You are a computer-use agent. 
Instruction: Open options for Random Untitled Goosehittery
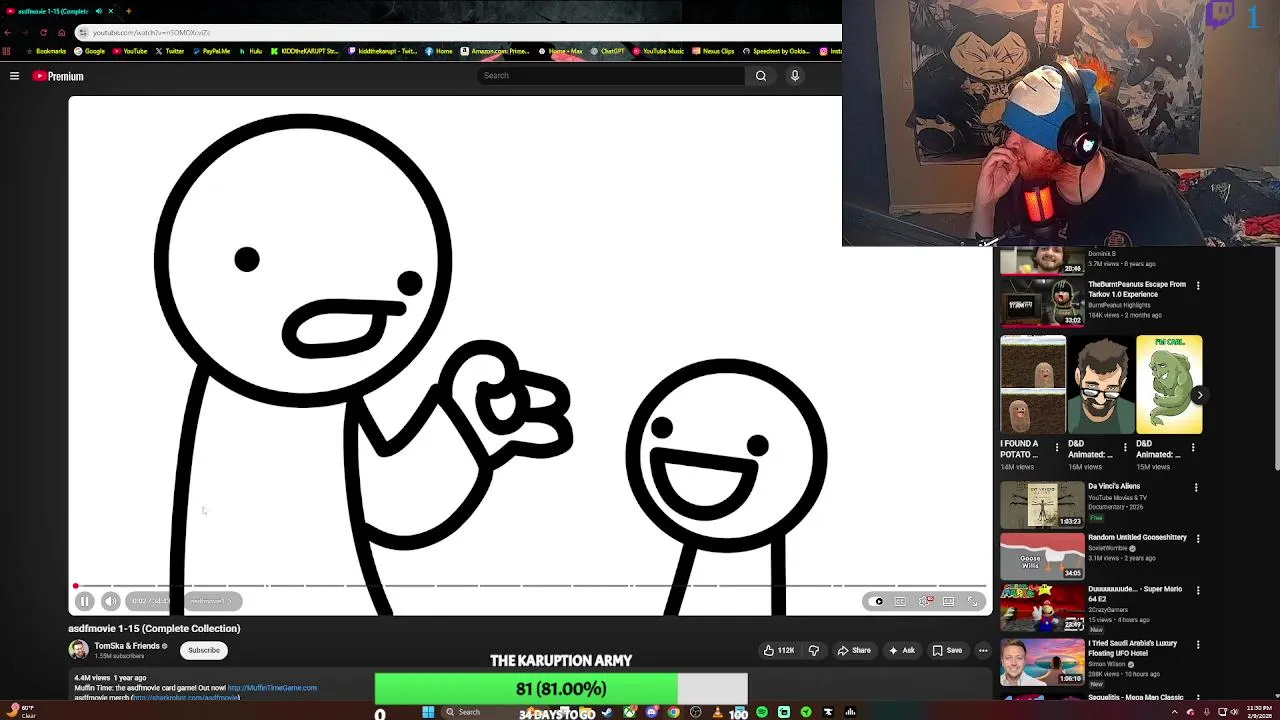(x=1198, y=539)
